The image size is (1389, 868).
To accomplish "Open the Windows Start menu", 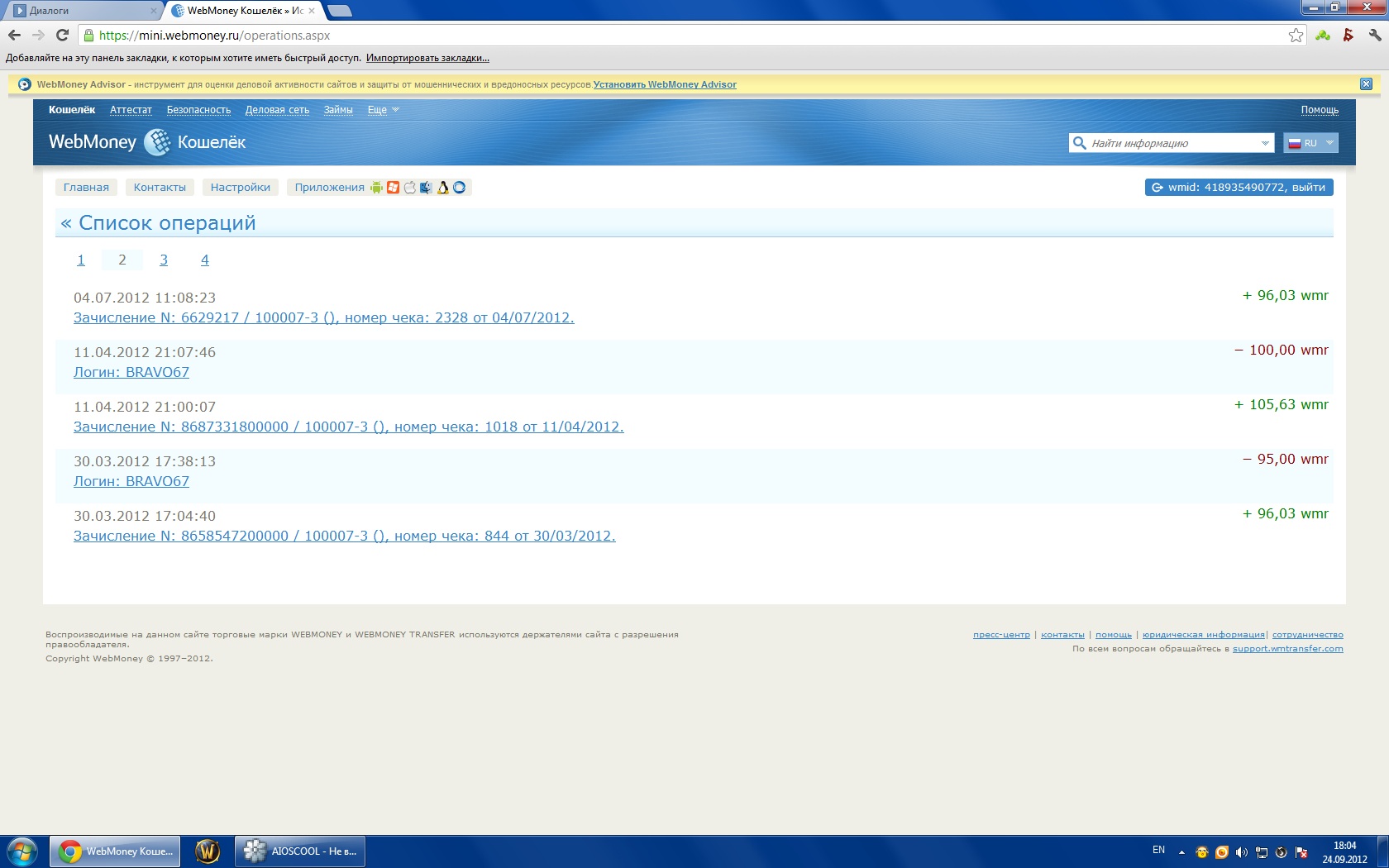I will point(22,851).
